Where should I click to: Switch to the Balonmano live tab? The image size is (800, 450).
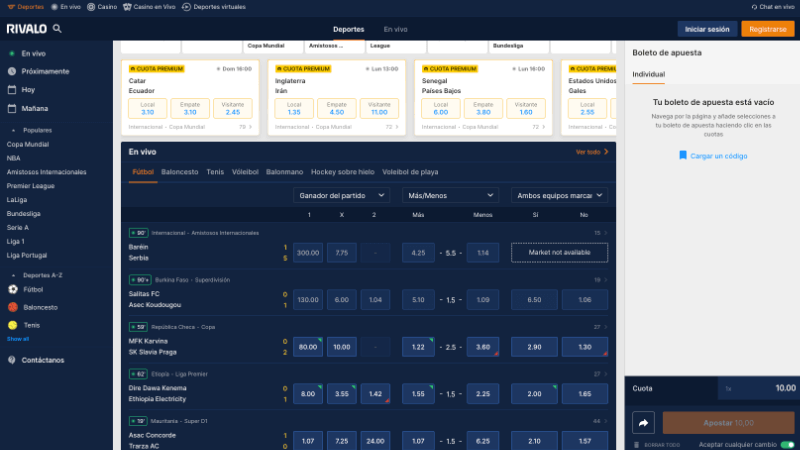point(285,172)
